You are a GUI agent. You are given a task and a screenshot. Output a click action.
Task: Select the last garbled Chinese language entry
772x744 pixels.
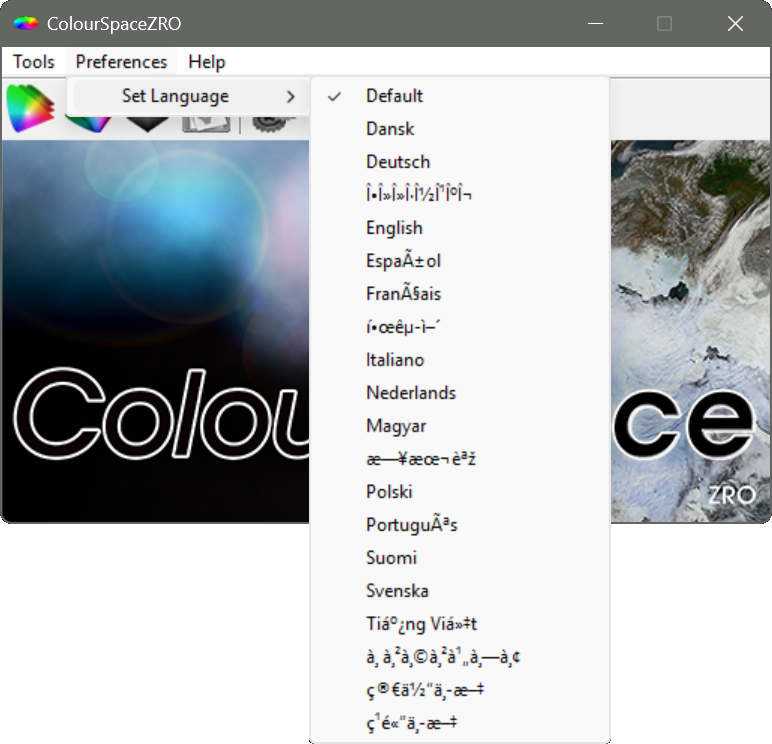pyautogui.click(x=460, y=723)
